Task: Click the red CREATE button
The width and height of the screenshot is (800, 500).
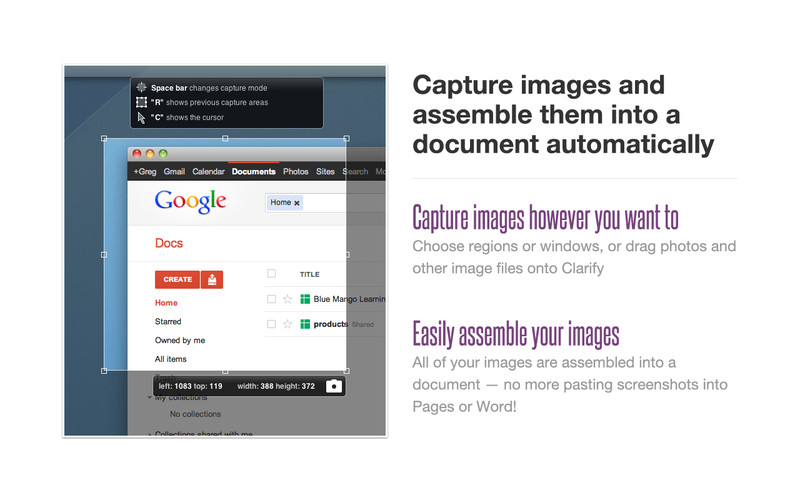Action: [x=177, y=280]
